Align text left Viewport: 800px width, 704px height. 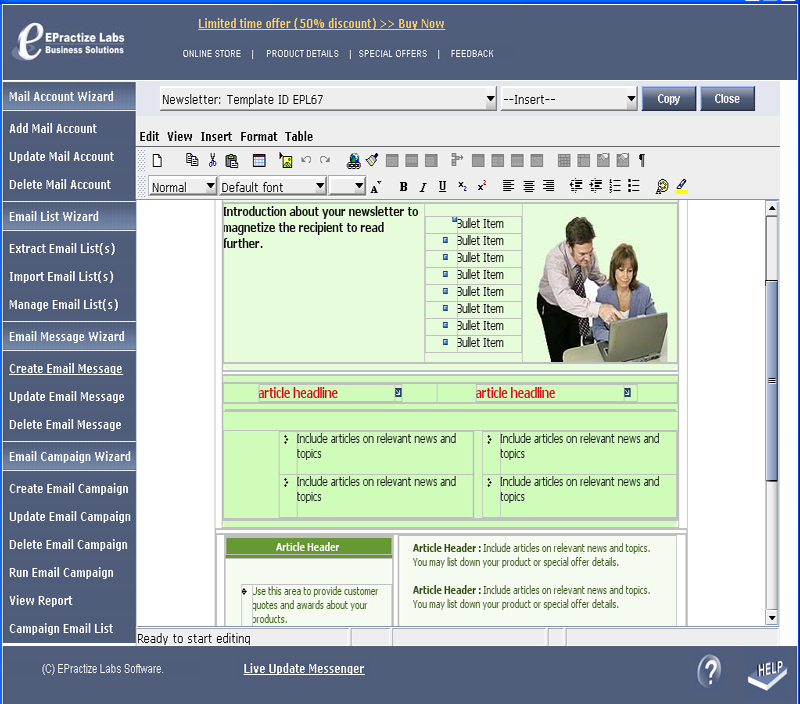pos(508,186)
